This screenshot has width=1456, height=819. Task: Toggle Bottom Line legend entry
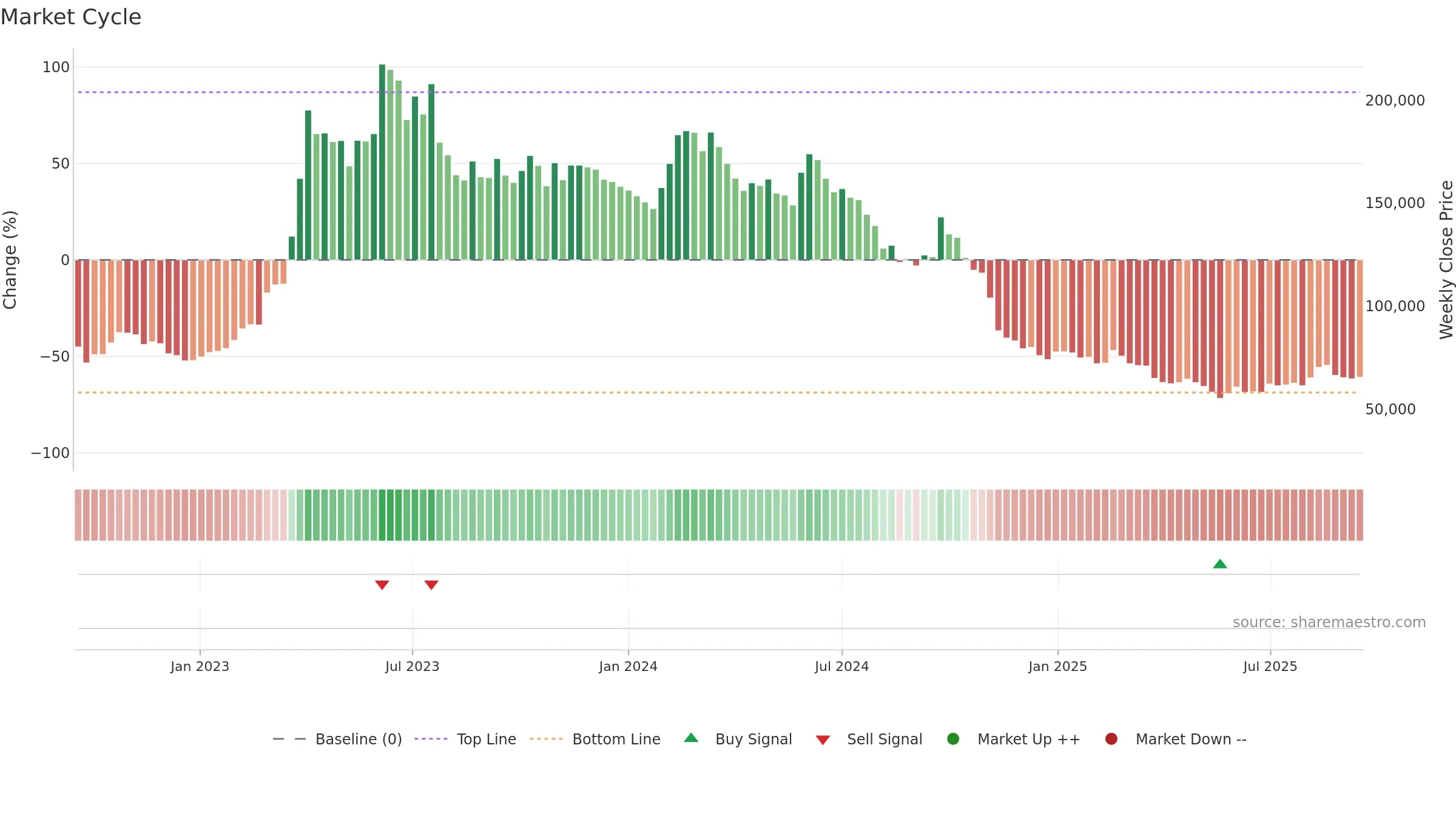pos(595,739)
